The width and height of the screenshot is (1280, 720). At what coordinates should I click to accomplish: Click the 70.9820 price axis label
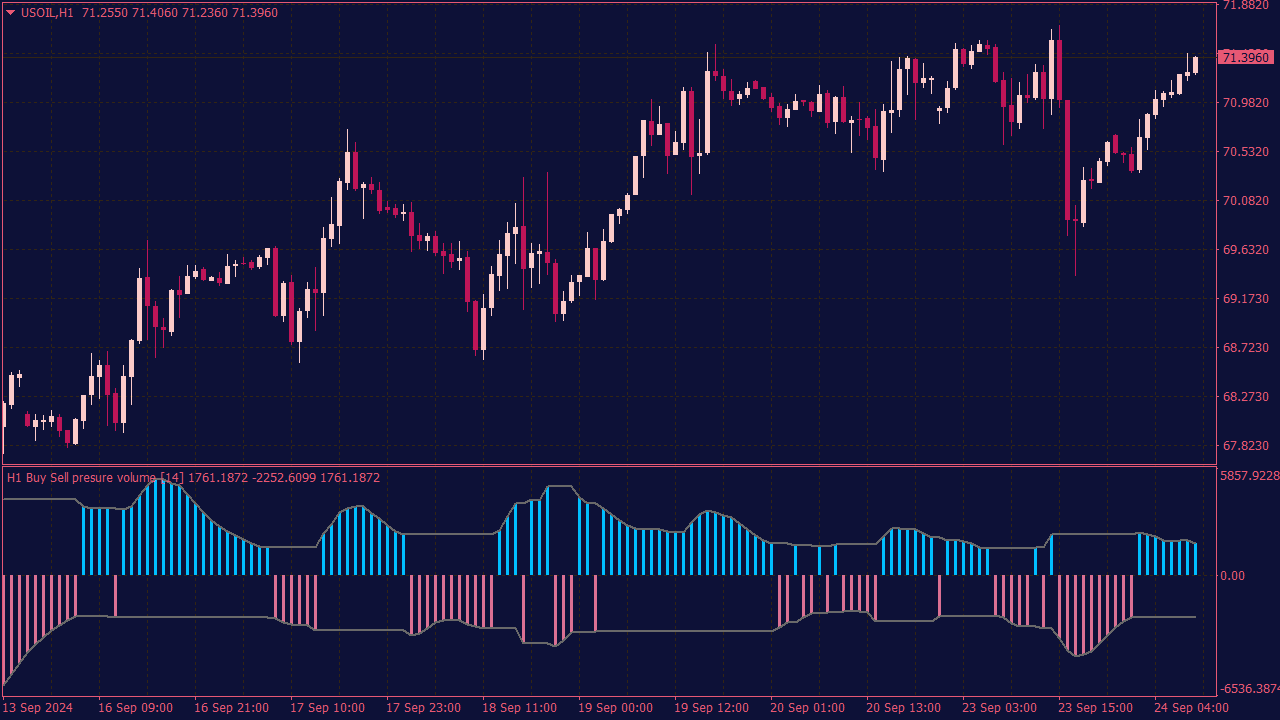coord(1245,103)
